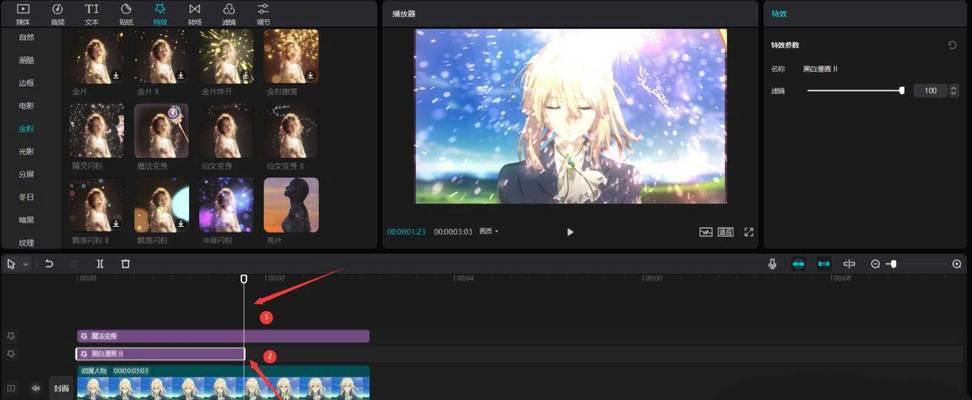The width and height of the screenshot is (972, 400).
Task: Expand the pointer tool dropdown arrow
Action: [25, 264]
